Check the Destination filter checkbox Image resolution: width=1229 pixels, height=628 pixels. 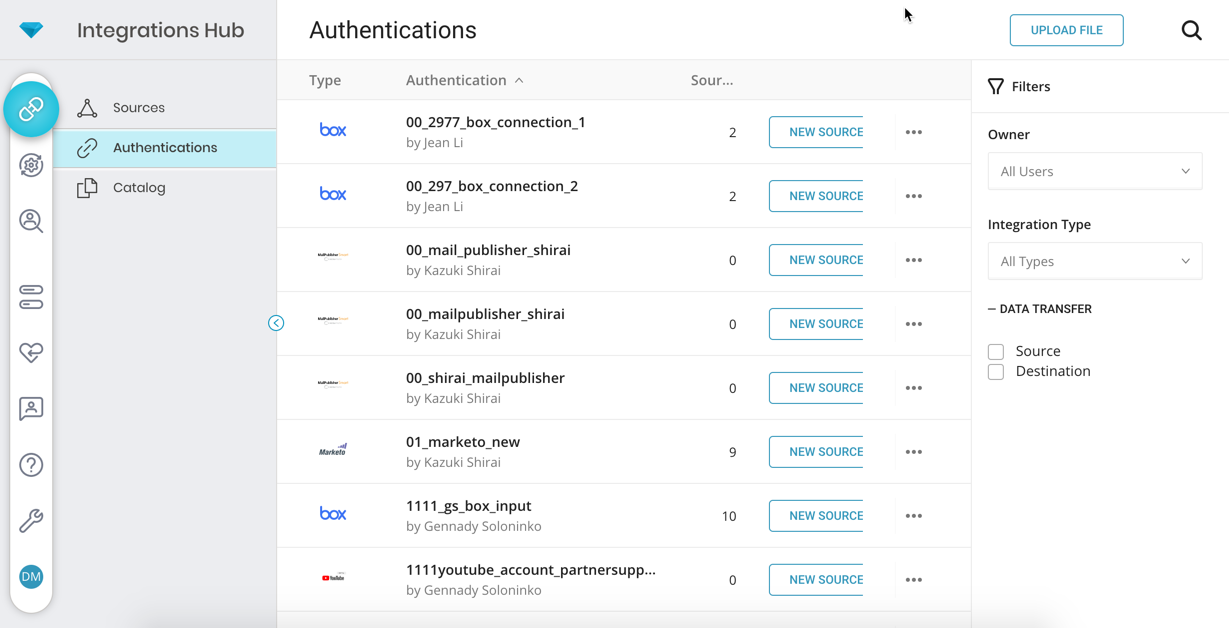coord(996,372)
